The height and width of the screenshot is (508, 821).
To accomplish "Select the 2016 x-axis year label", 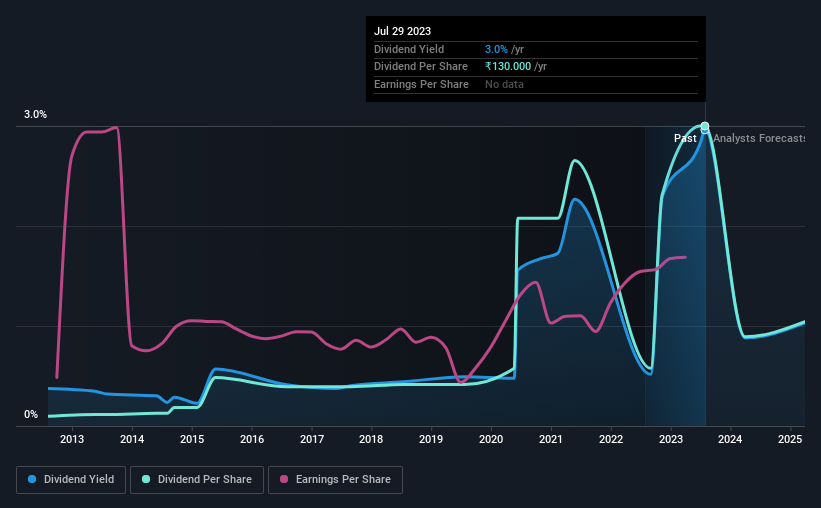I will [x=252, y=439].
